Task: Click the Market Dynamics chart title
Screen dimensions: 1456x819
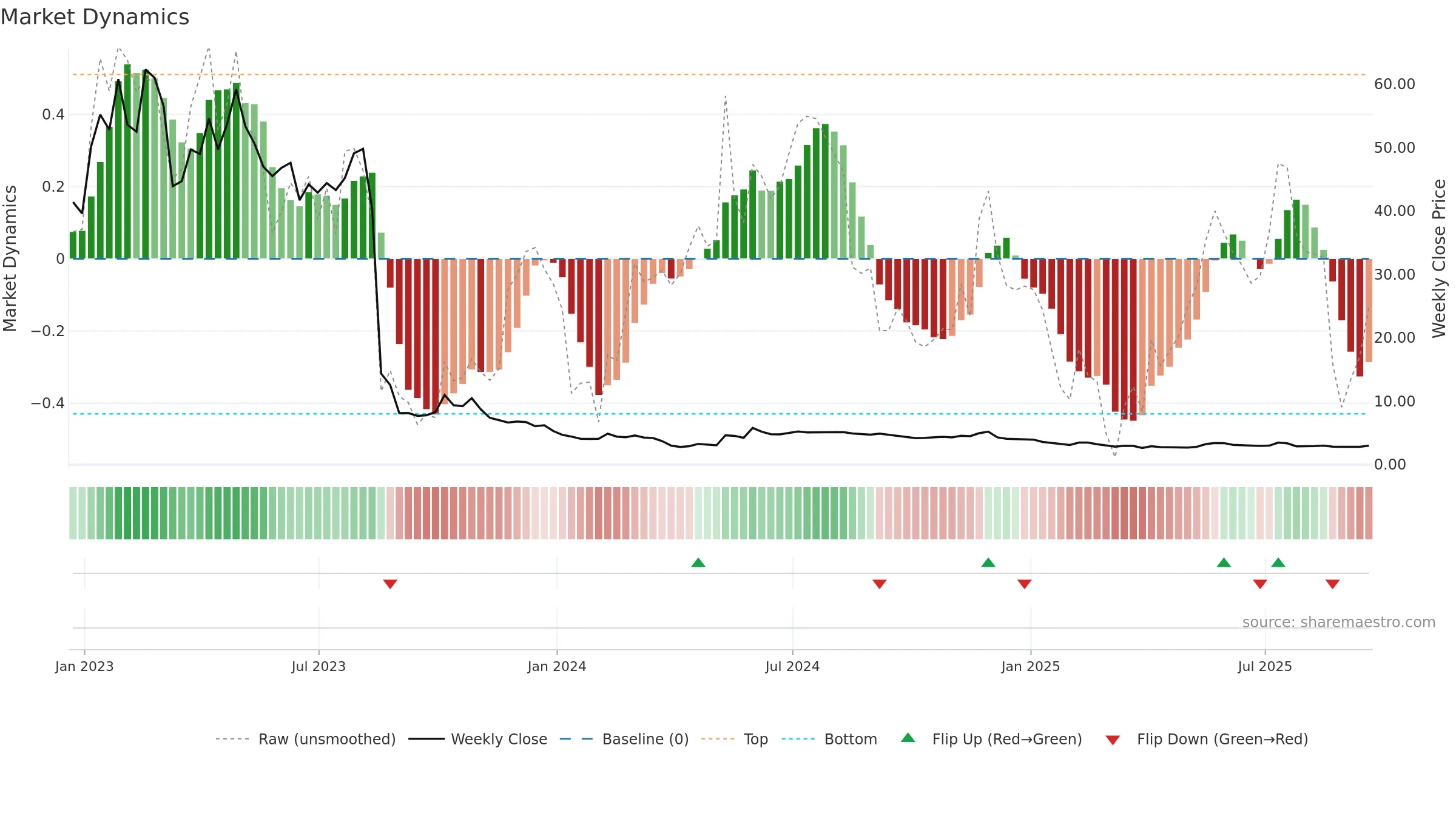Action: (95, 17)
